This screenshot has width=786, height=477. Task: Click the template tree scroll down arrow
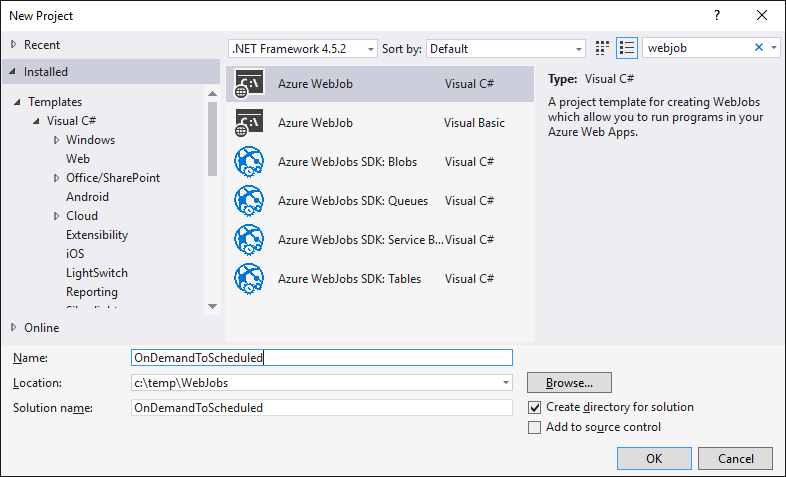click(x=213, y=306)
